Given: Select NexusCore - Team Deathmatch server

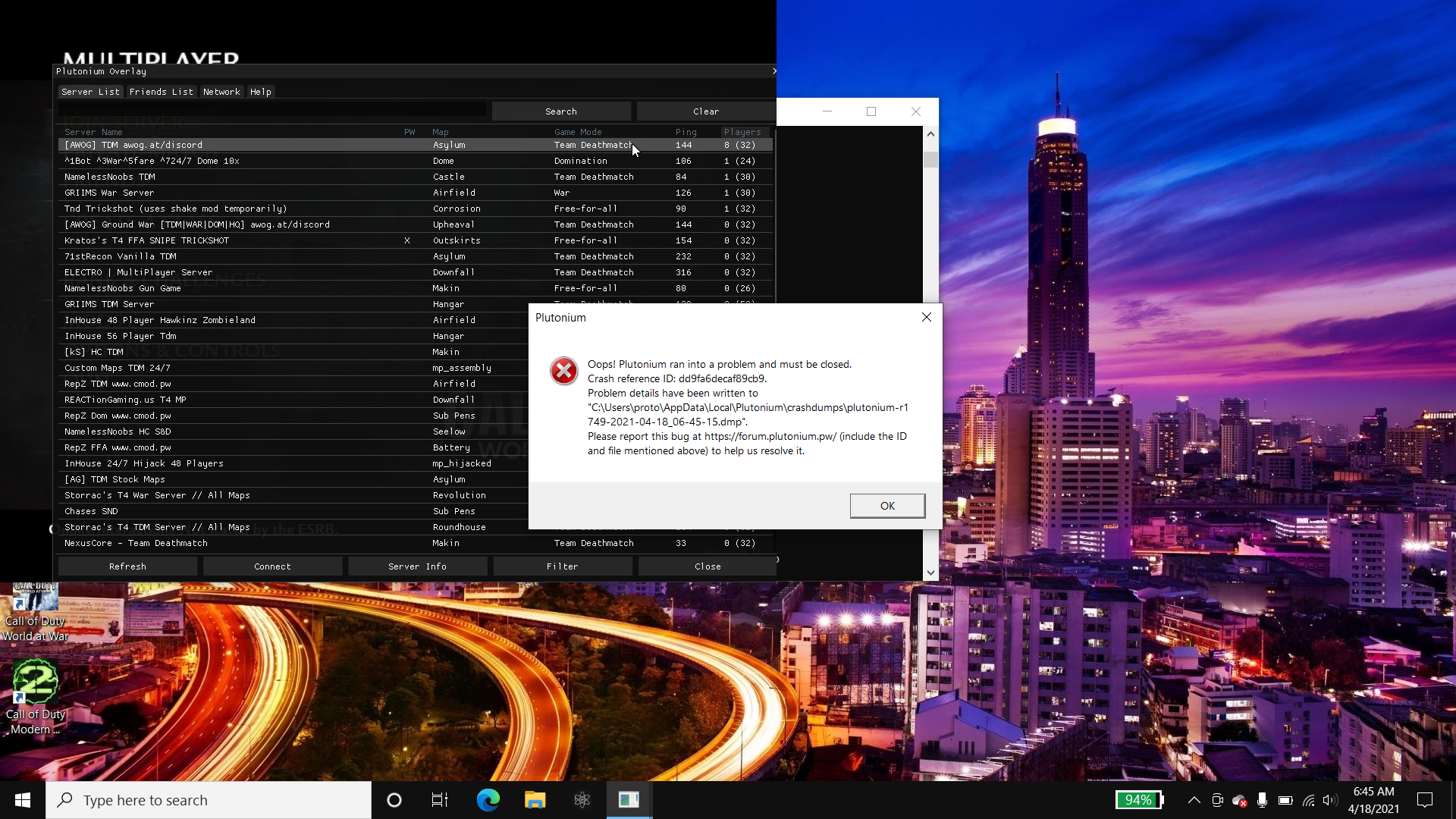Looking at the screenshot, I should pos(416,543).
